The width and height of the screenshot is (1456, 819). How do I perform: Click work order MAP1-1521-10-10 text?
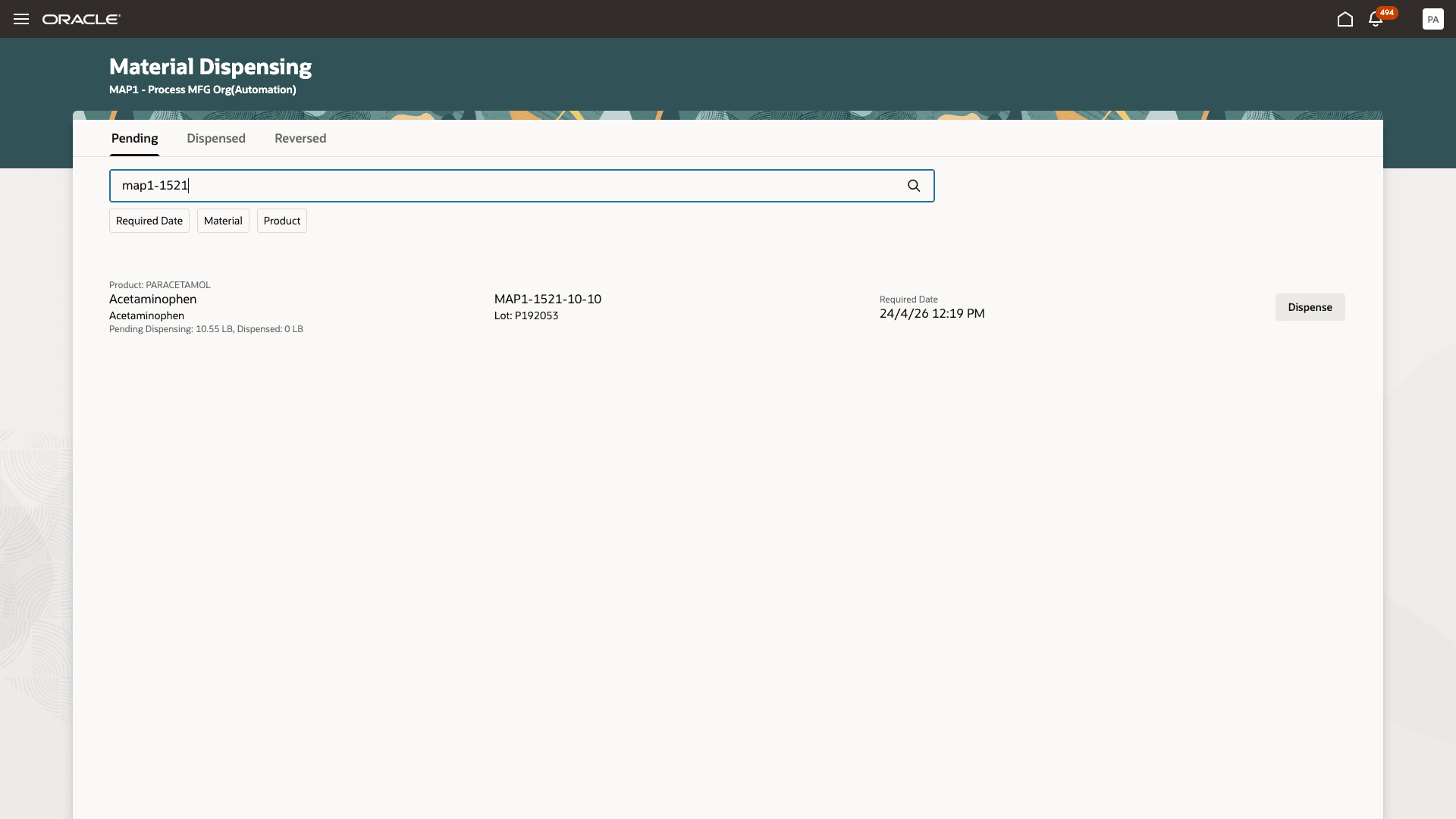point(548,299)
